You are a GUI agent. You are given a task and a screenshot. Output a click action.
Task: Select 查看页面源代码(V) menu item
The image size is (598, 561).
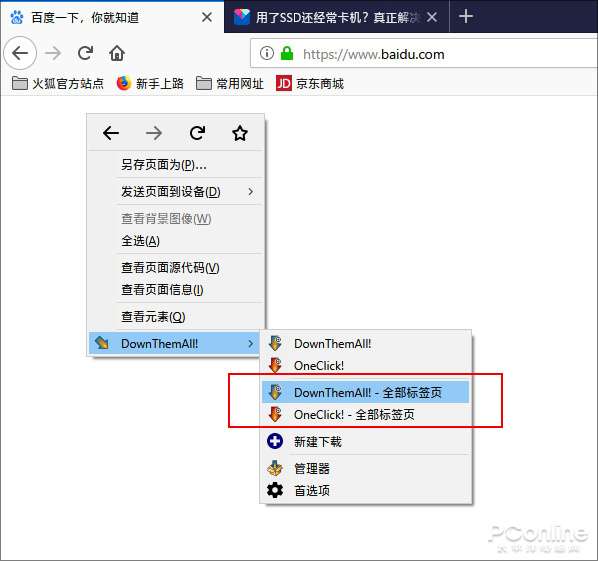point(176,267)
